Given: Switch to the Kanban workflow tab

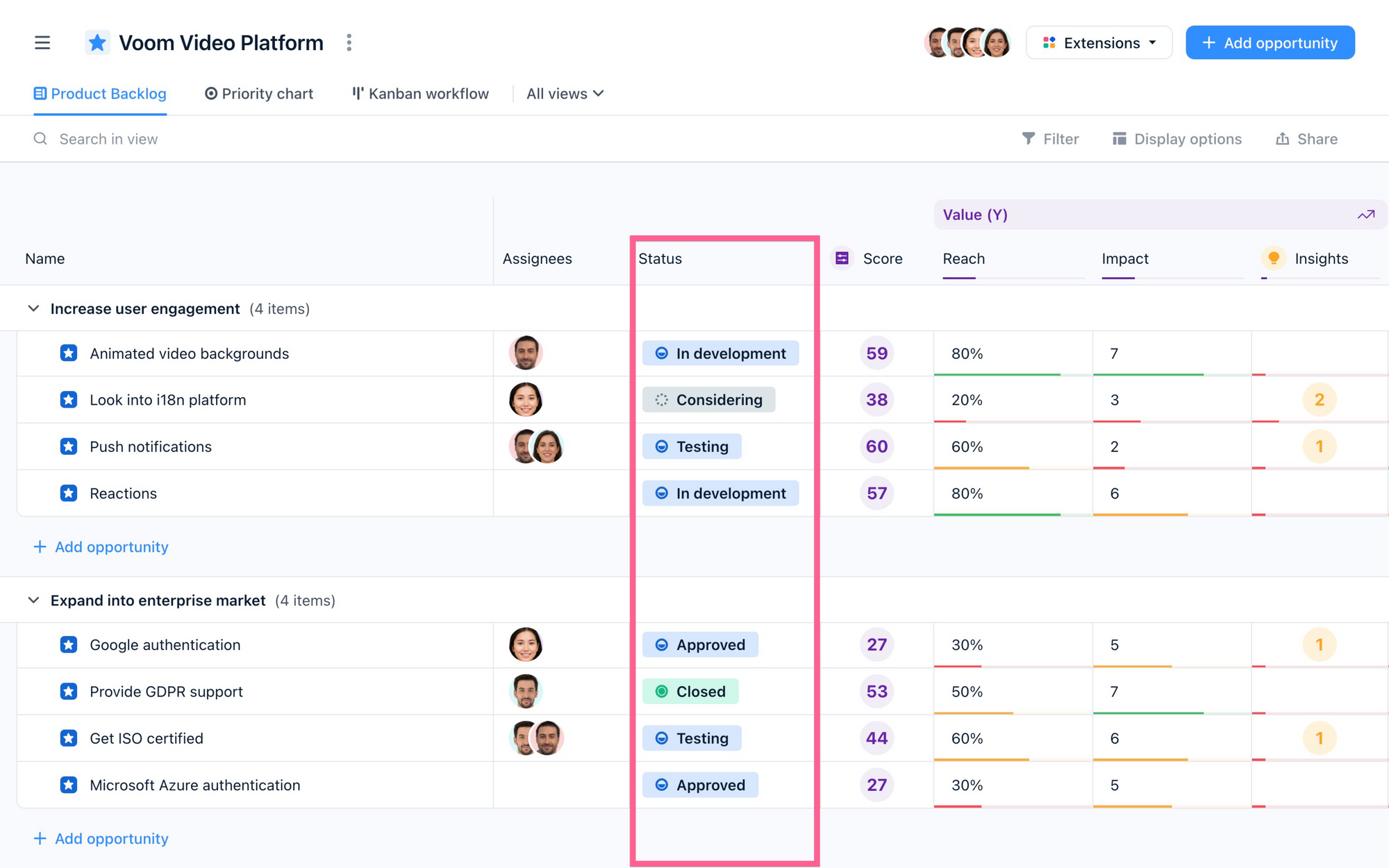Looking at the screenshot, I should 420,94.
